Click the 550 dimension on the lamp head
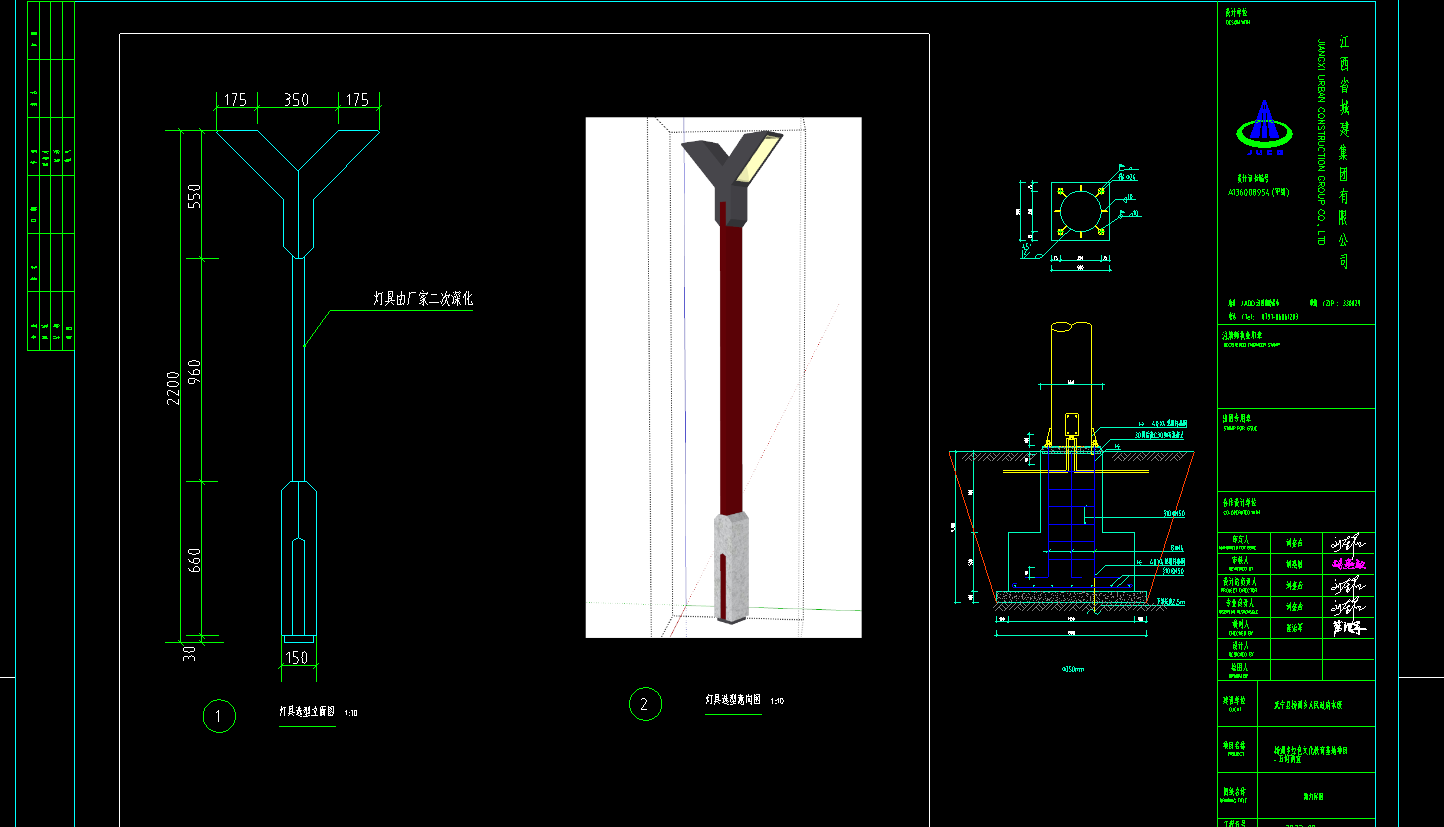1444x827 pixels. coord(195,195)
